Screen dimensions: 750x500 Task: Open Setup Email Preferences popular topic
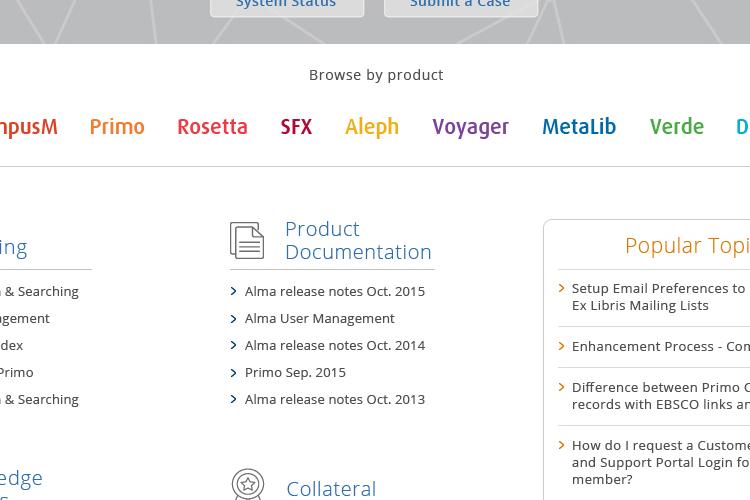click(661, 297)
